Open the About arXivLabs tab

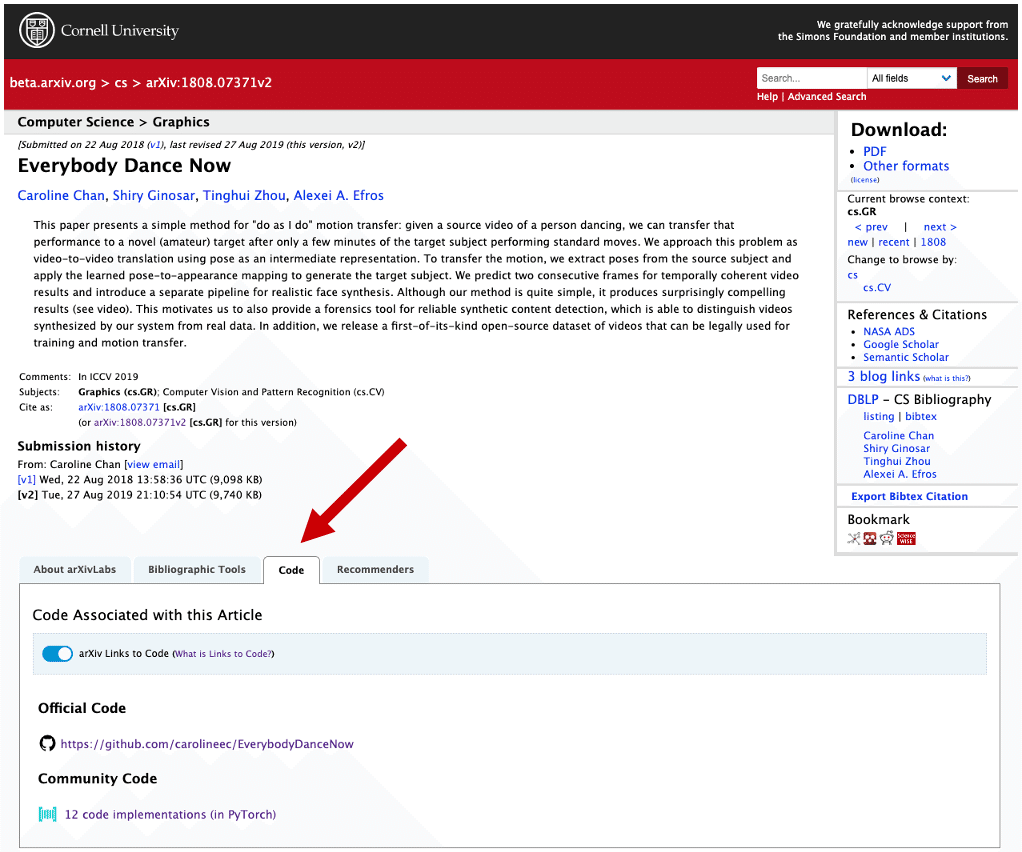74,569
